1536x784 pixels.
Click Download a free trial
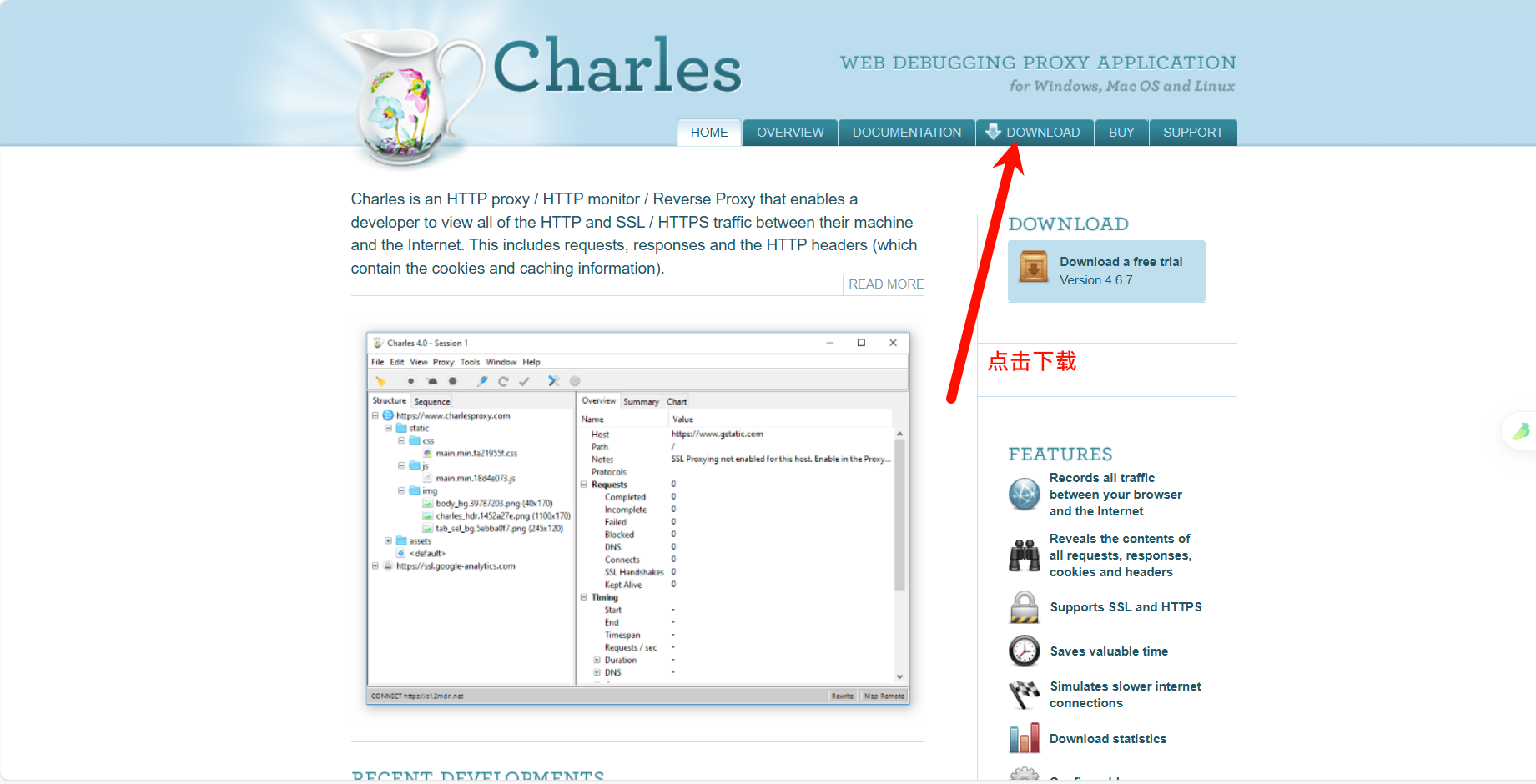pyautogui.click(x=1121, y=261)
